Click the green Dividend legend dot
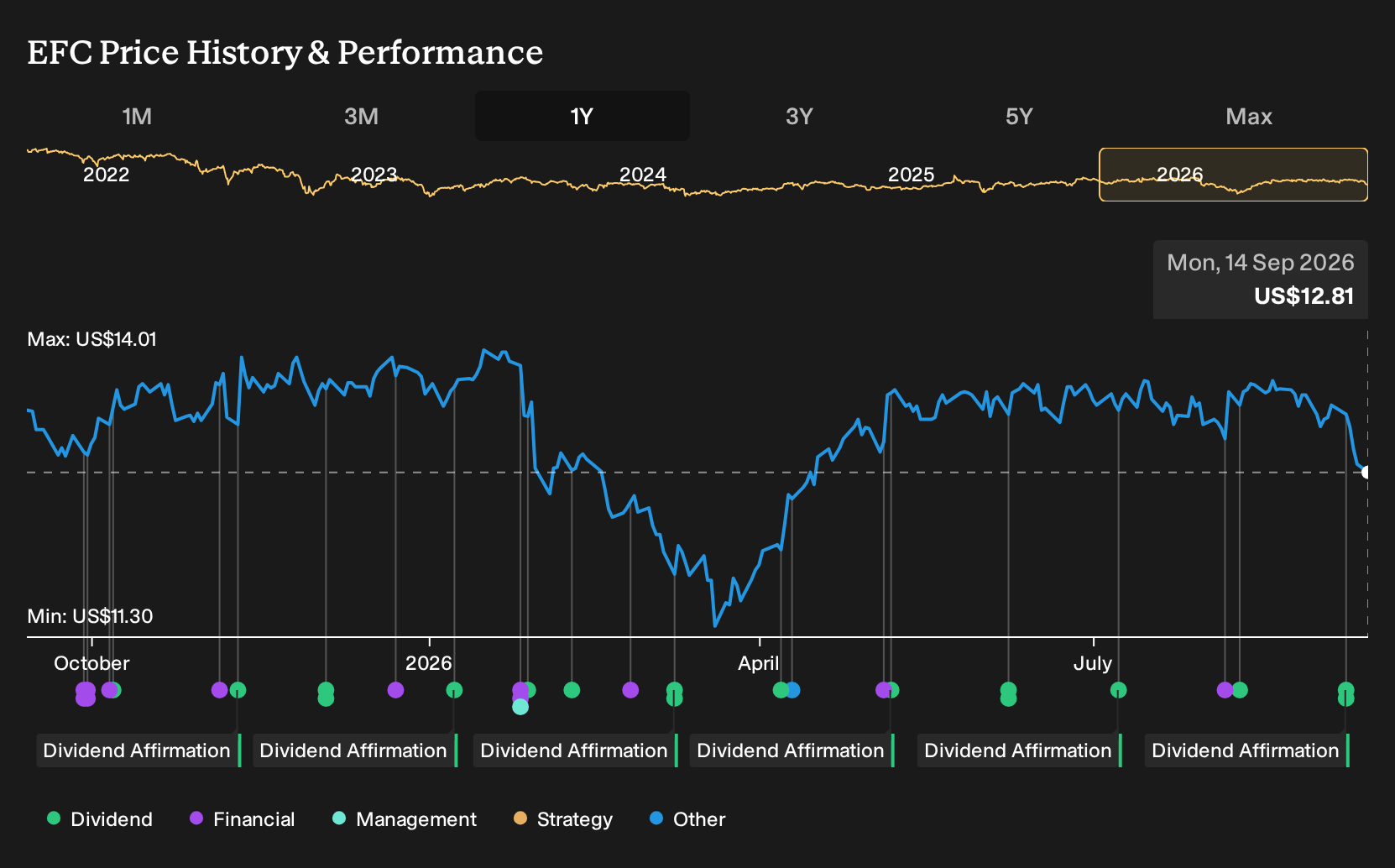 coord(54,818)
